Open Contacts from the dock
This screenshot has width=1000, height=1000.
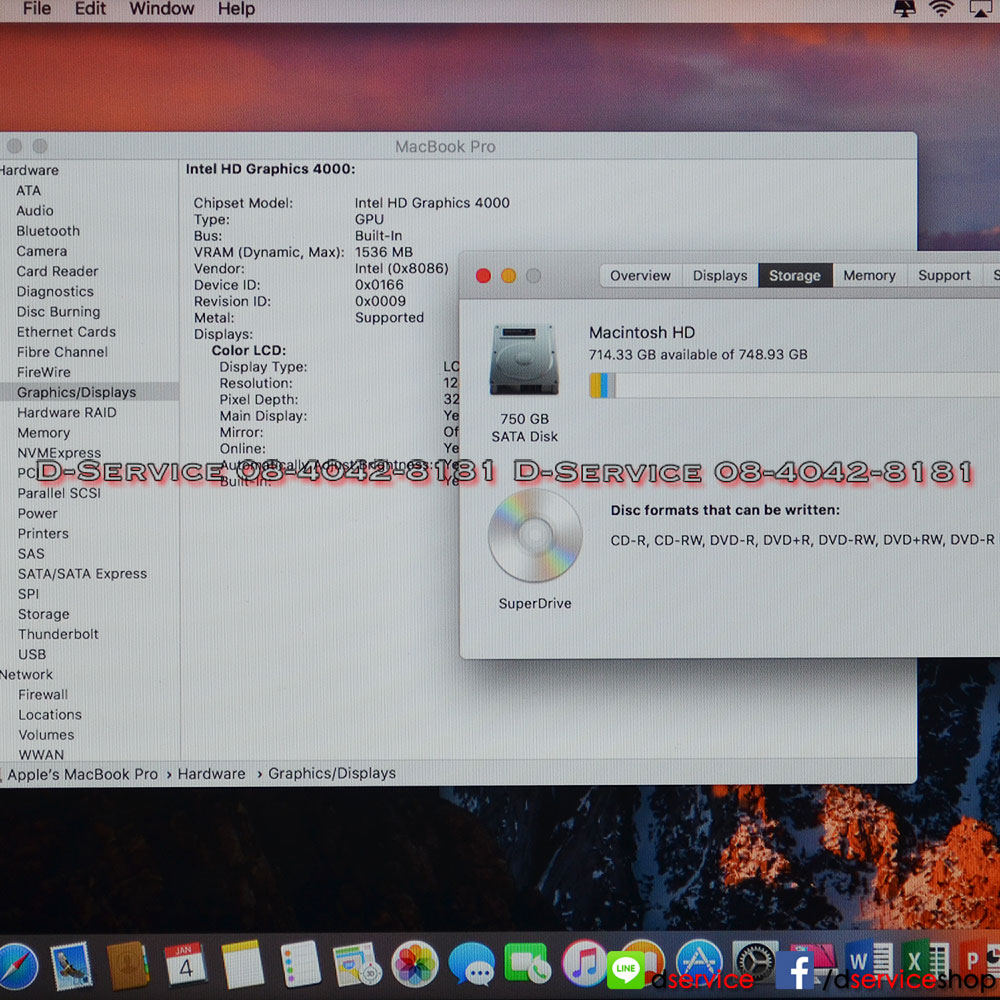pos(127,966)
